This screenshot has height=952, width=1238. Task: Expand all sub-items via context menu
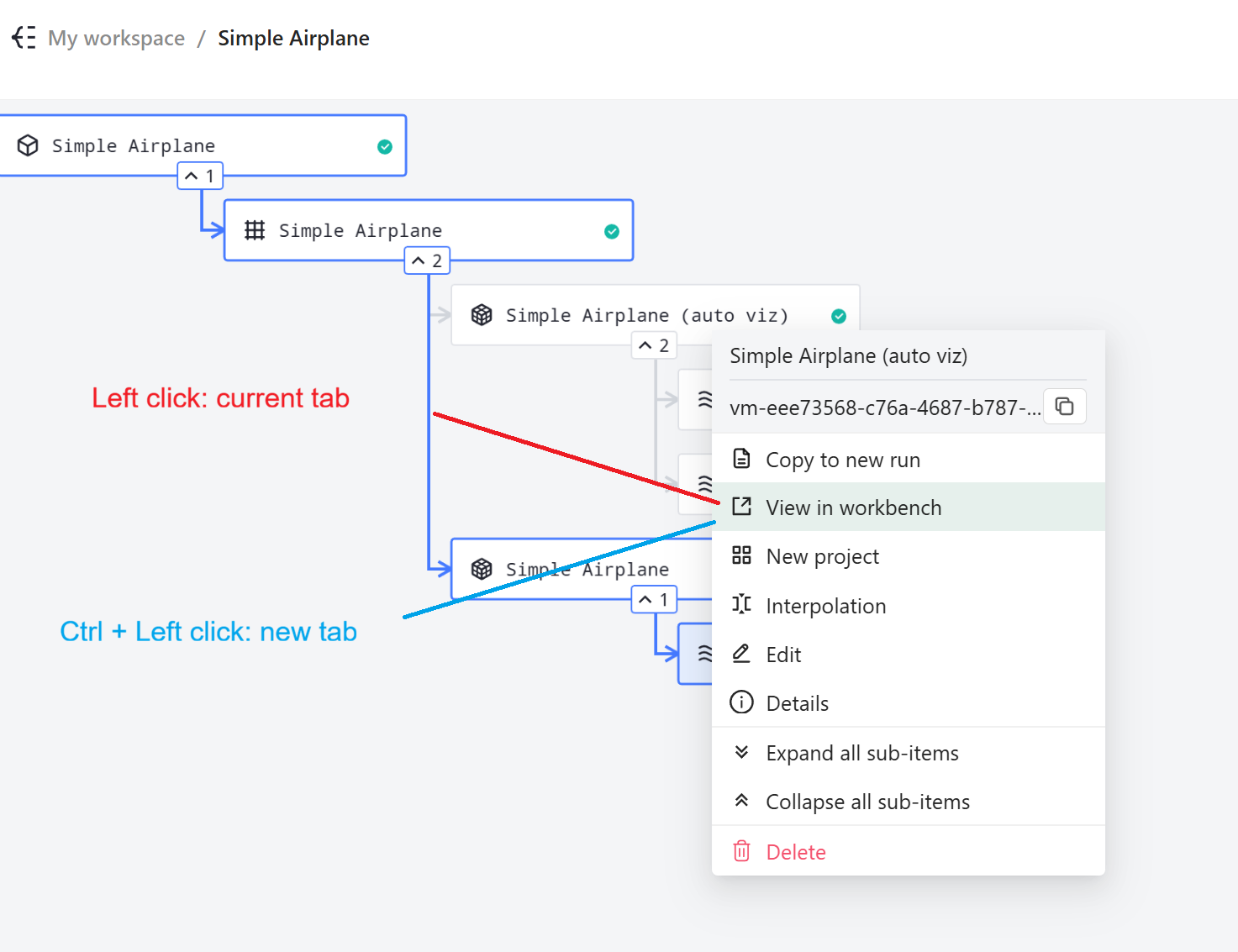[861, 753]
